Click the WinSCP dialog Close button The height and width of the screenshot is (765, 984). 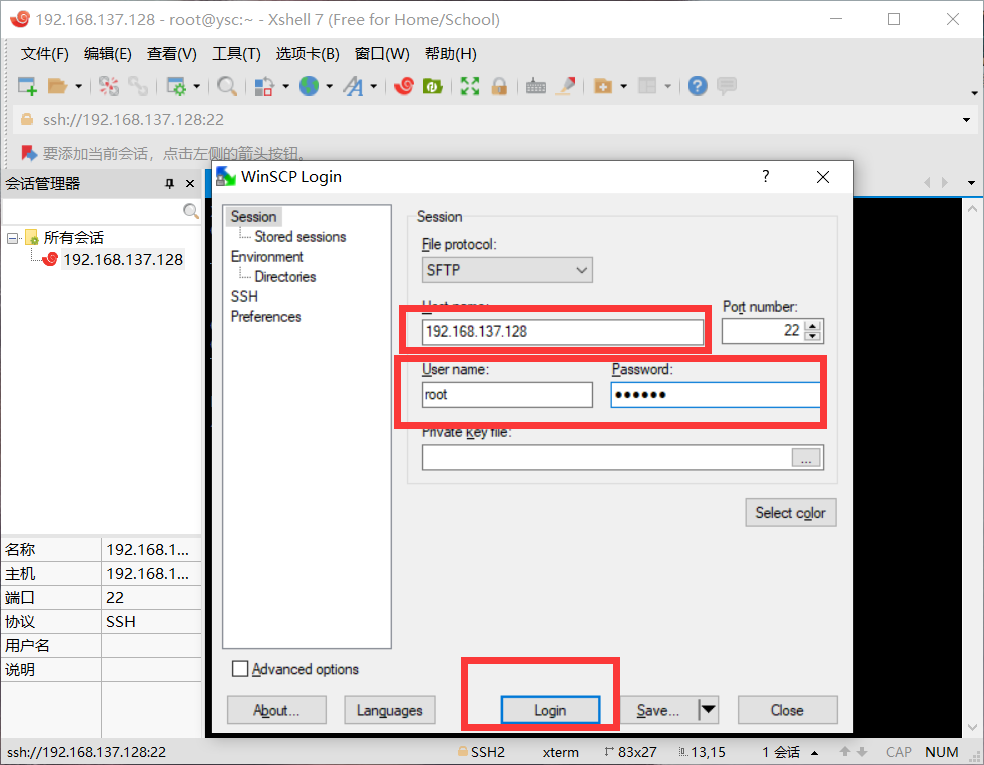click(788, 710)
